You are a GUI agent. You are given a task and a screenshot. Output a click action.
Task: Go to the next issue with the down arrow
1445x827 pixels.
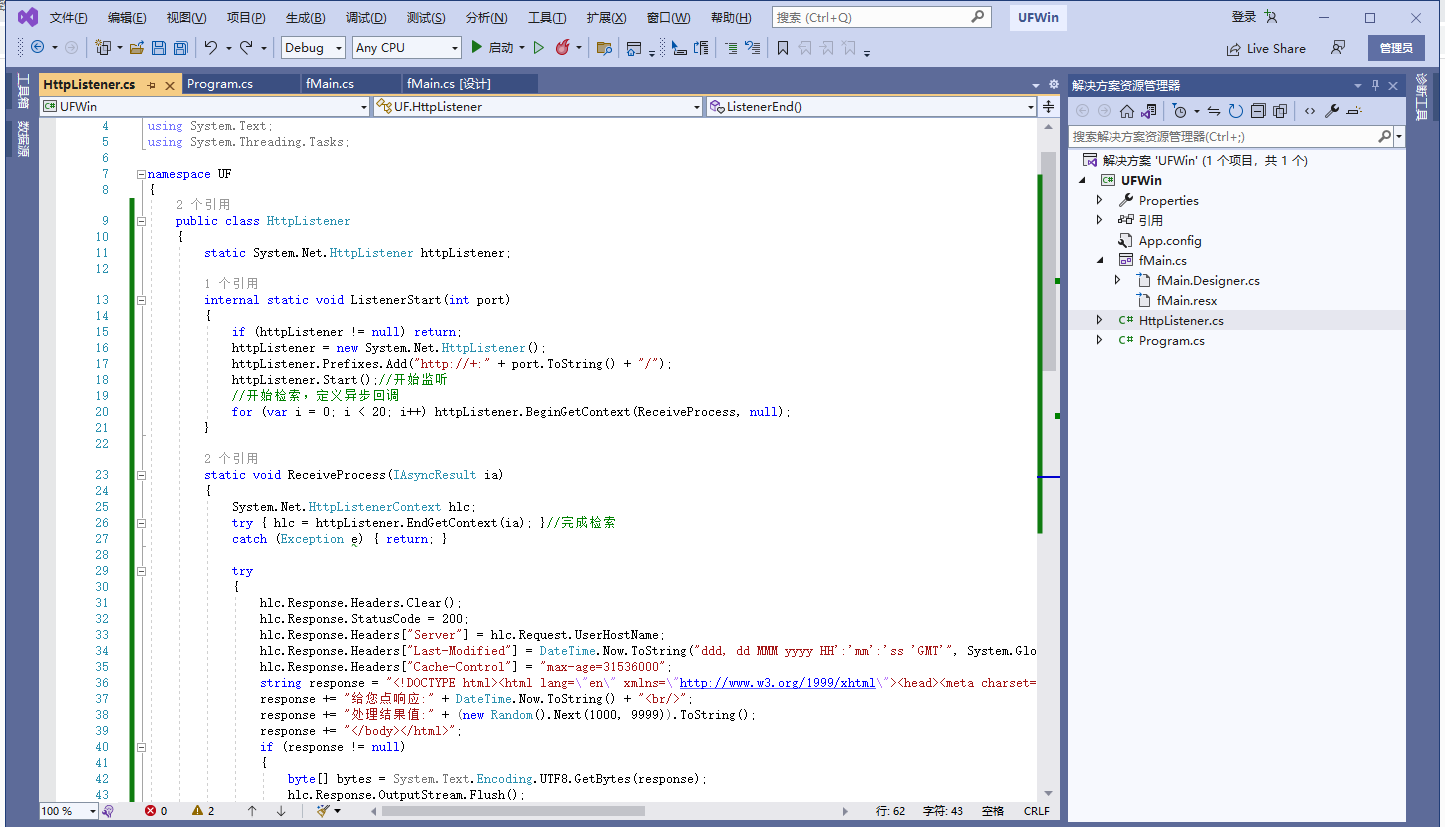tap(281, 811)
